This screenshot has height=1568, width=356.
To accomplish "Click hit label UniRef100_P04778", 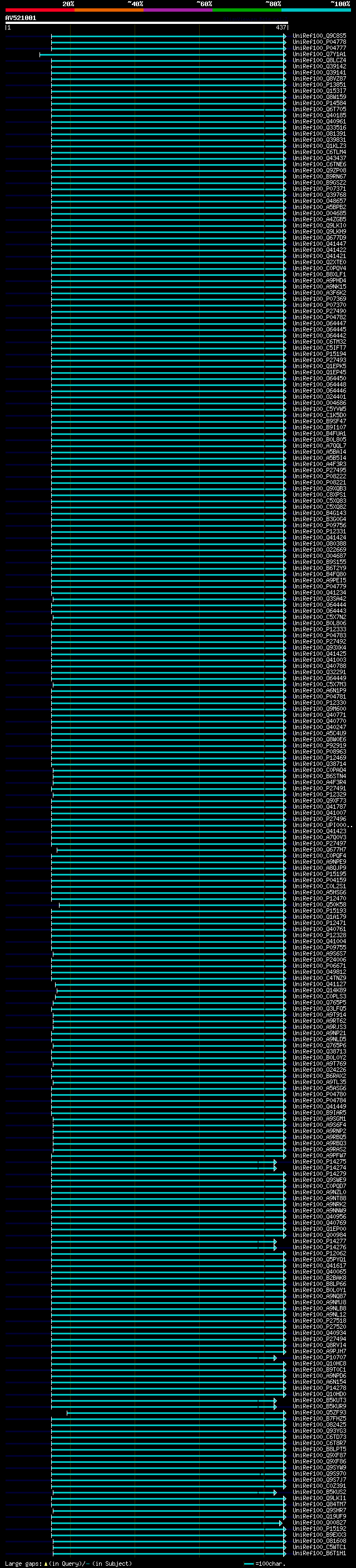I will tap(319, 42).
